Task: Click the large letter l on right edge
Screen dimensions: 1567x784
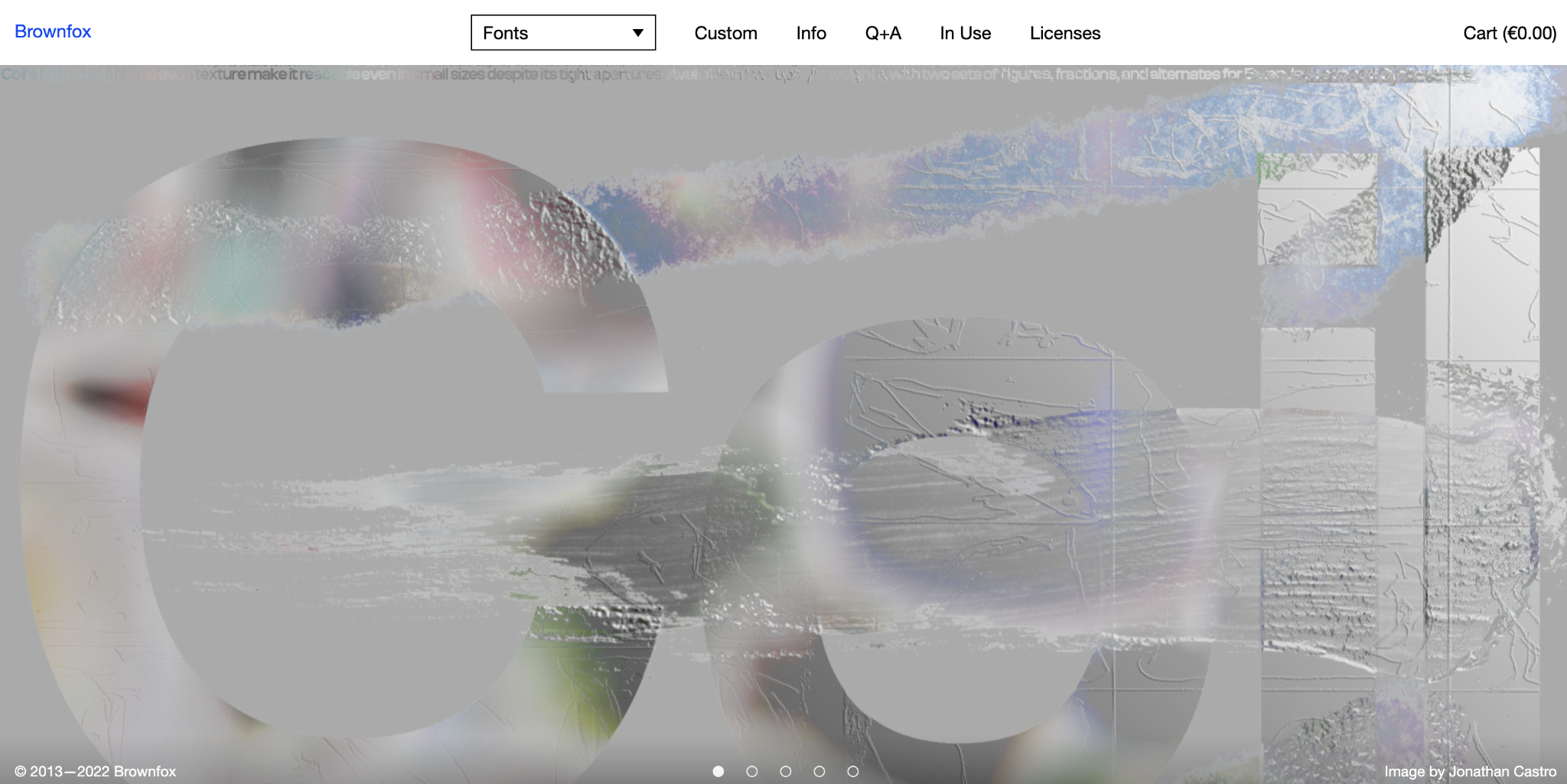Action: point(1481,459)
